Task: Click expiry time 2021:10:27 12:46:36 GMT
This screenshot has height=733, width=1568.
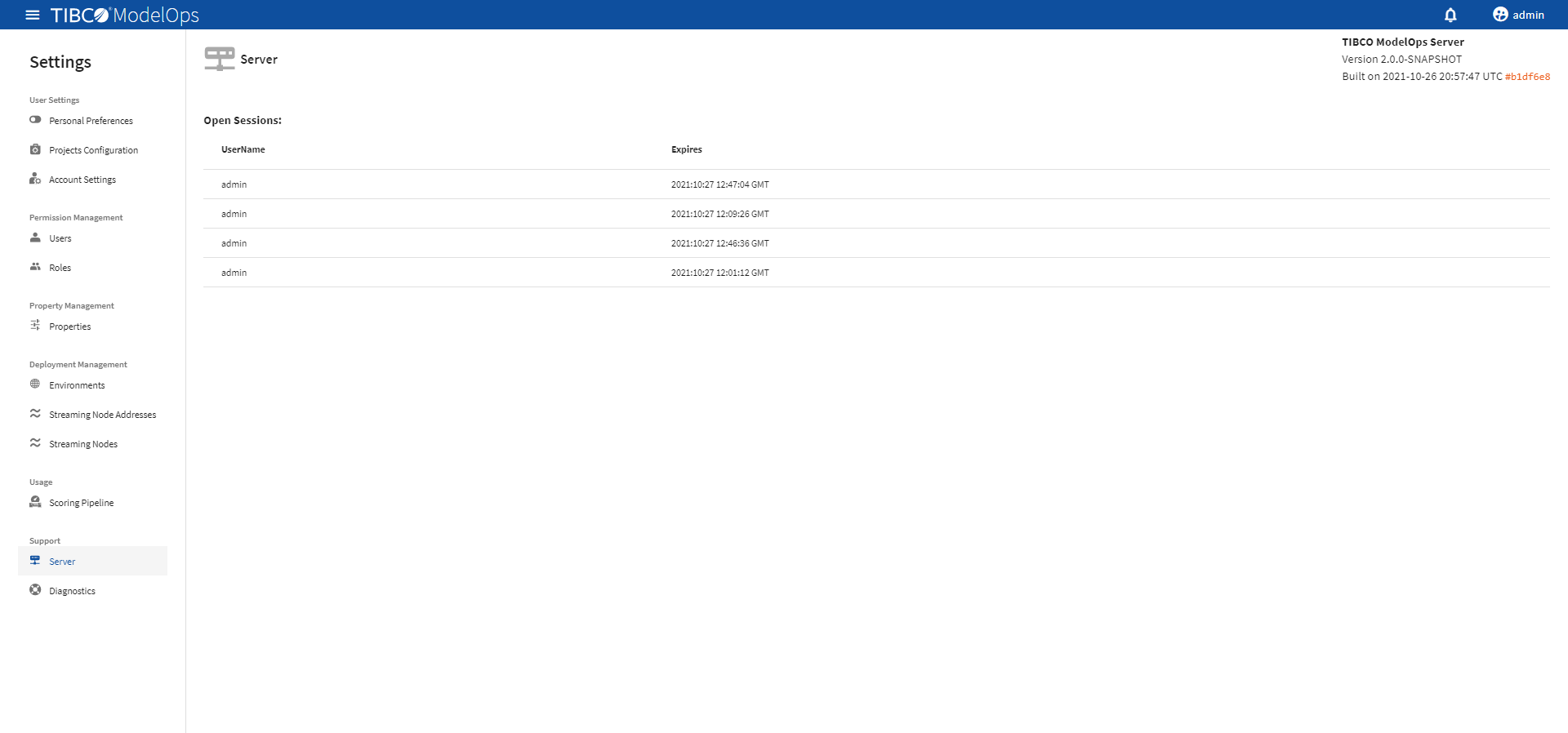Action: 720,243
